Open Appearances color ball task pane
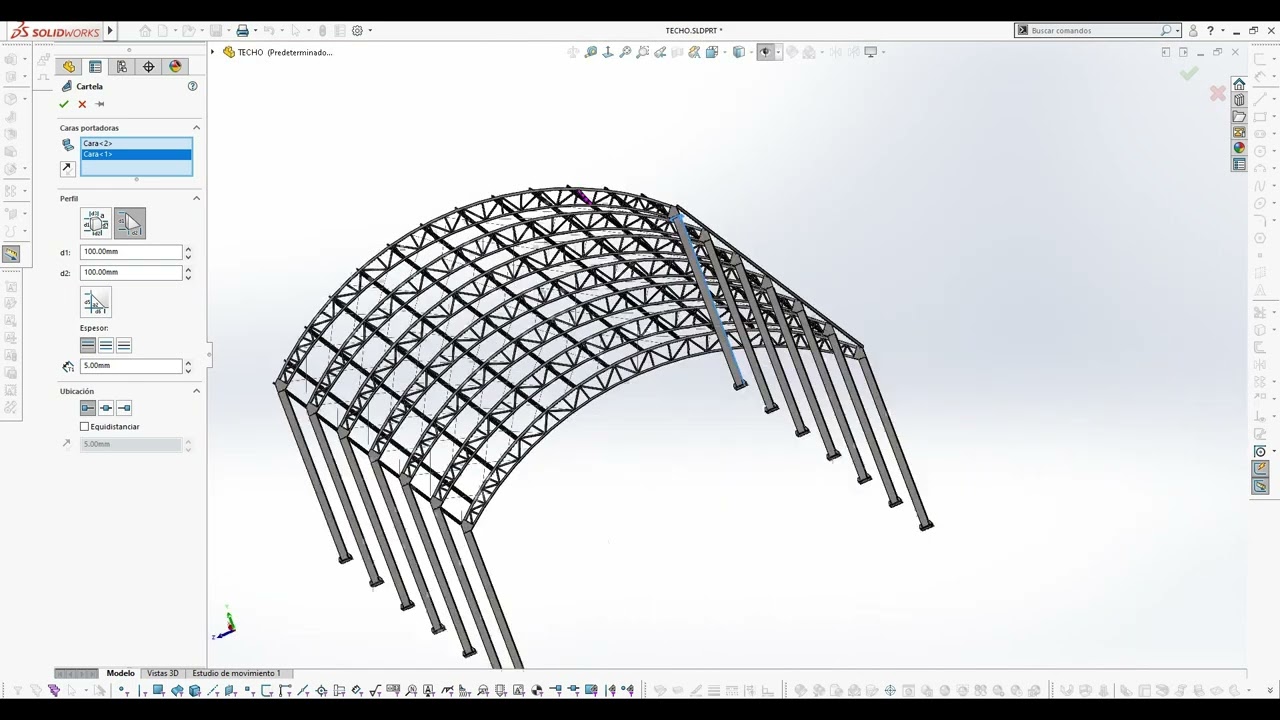This screenshot has height=720, width=1280. coord(1239,148)
